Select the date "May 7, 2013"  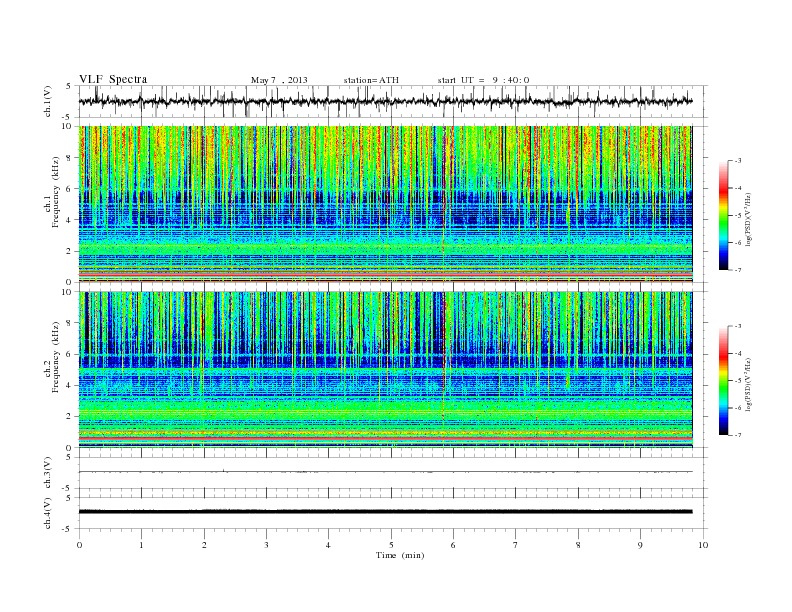click(279, 80)
